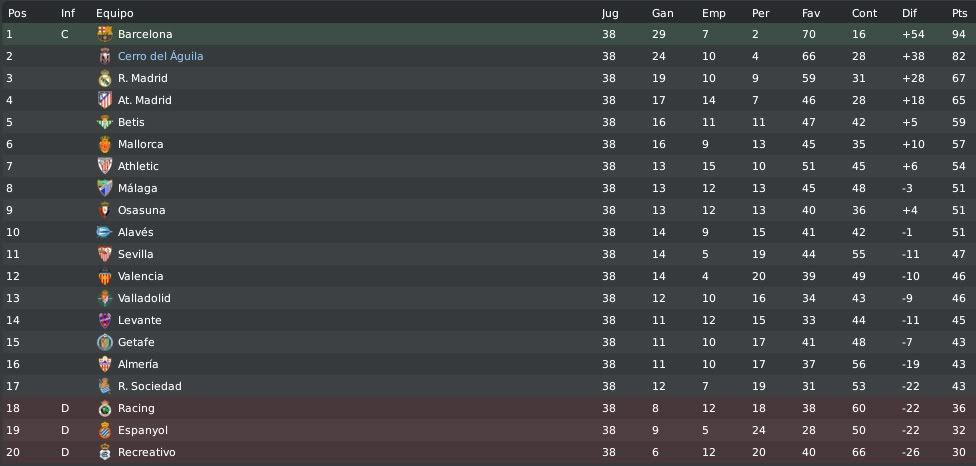Click the Valencia club crest
This screenshot has width=976, height=466.
[105, 276]
